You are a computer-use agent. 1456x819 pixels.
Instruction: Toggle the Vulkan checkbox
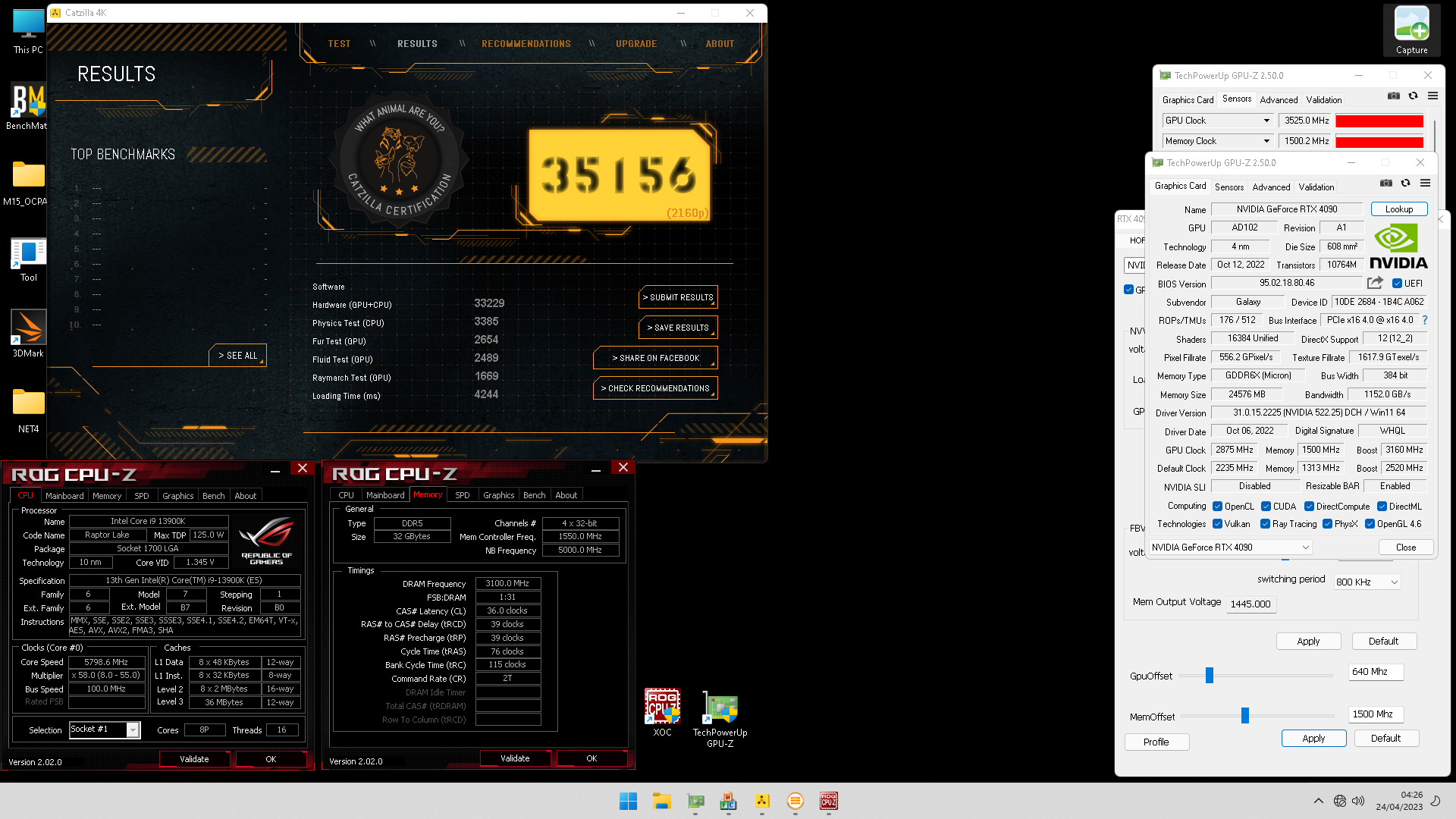click(1217, 524)
